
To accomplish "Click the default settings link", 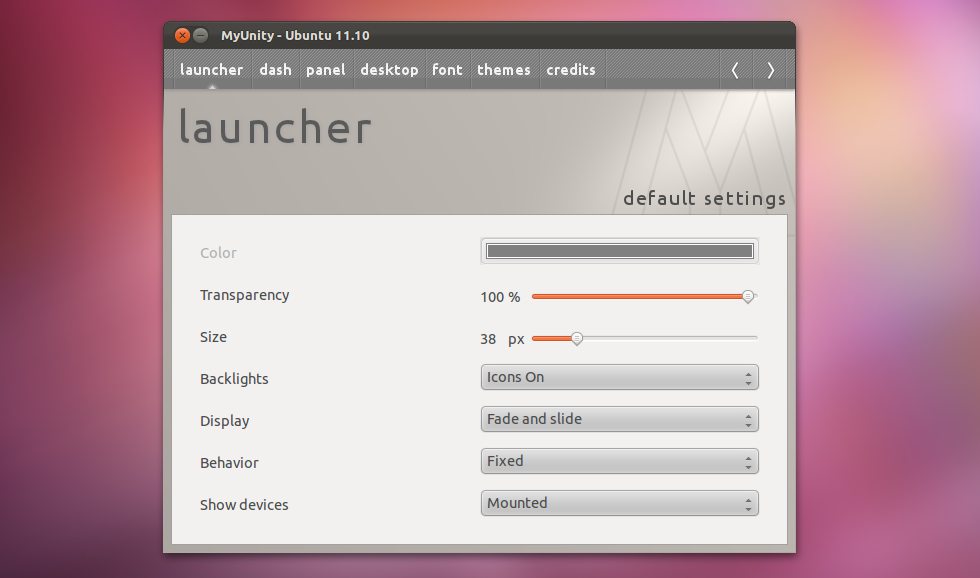I will [x=704, y=198].
